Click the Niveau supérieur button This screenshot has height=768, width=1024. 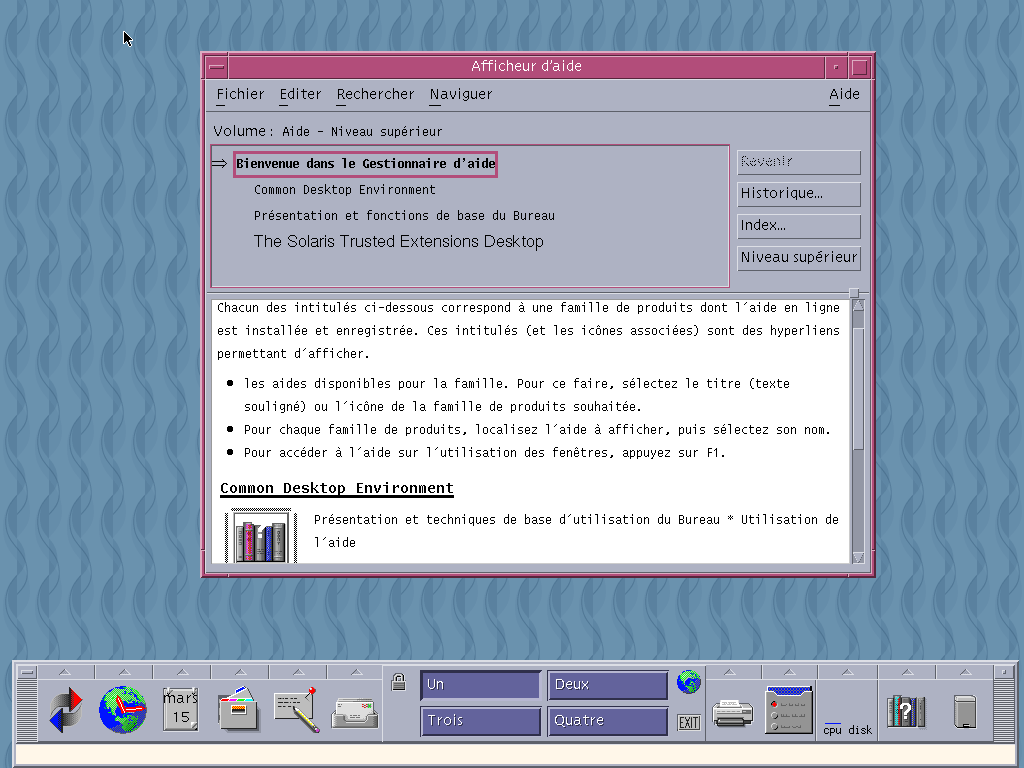pyautogui.click(x=799, y=258)
